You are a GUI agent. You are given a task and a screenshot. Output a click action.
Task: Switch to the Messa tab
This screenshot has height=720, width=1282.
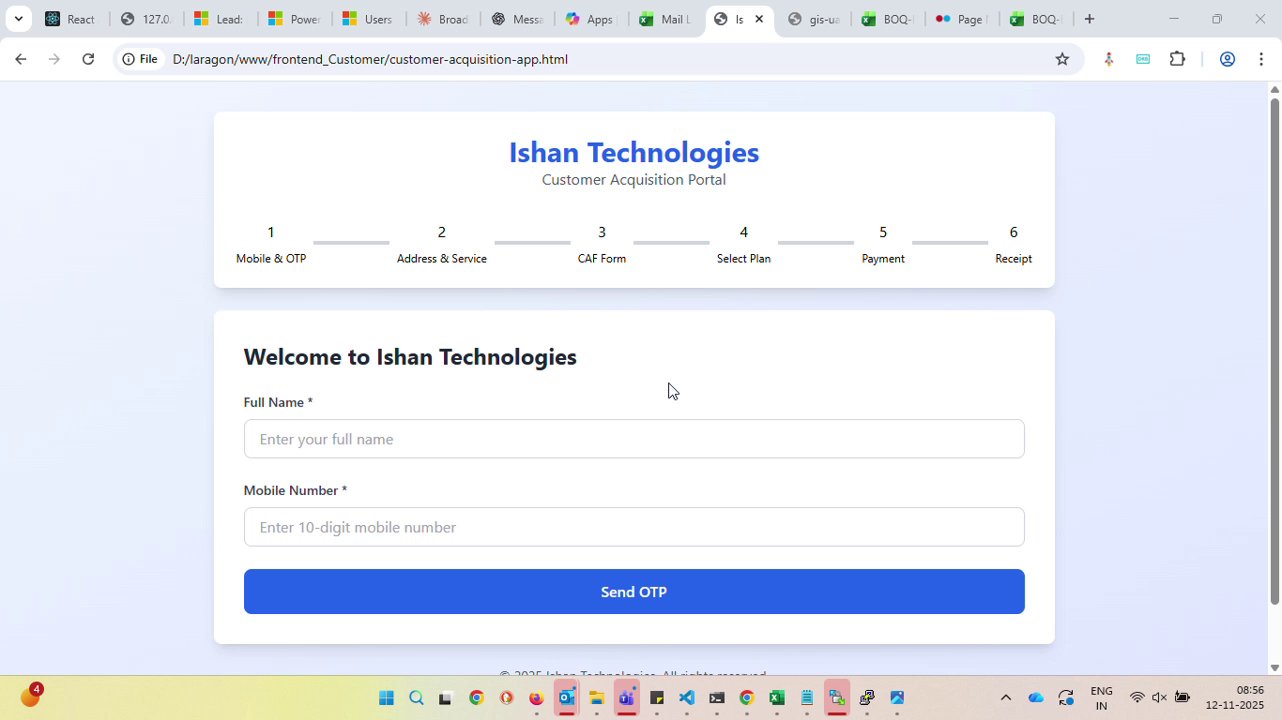tap(515, 19)
